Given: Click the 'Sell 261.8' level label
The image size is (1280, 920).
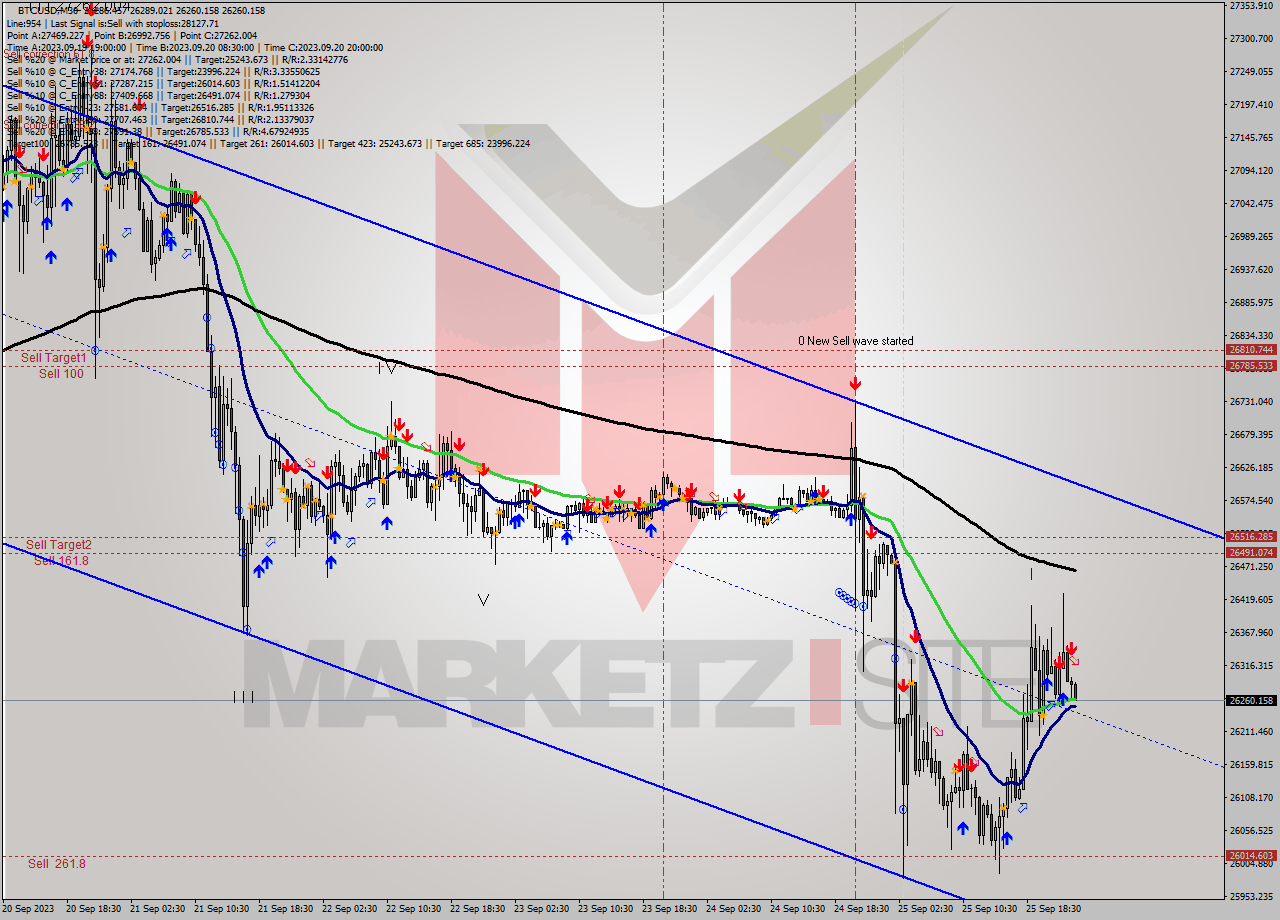Looking at the screenshot, I should [57, 863].
